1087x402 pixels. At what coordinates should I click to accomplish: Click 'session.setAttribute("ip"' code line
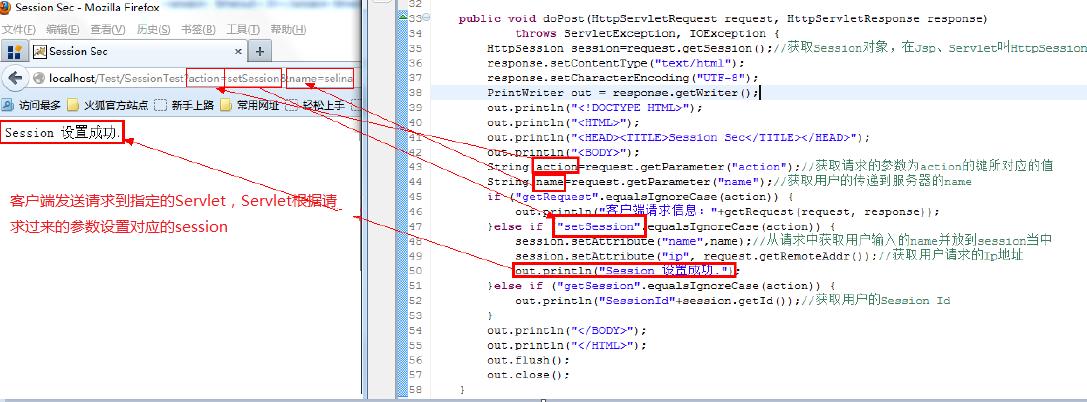tap(696, 255)
